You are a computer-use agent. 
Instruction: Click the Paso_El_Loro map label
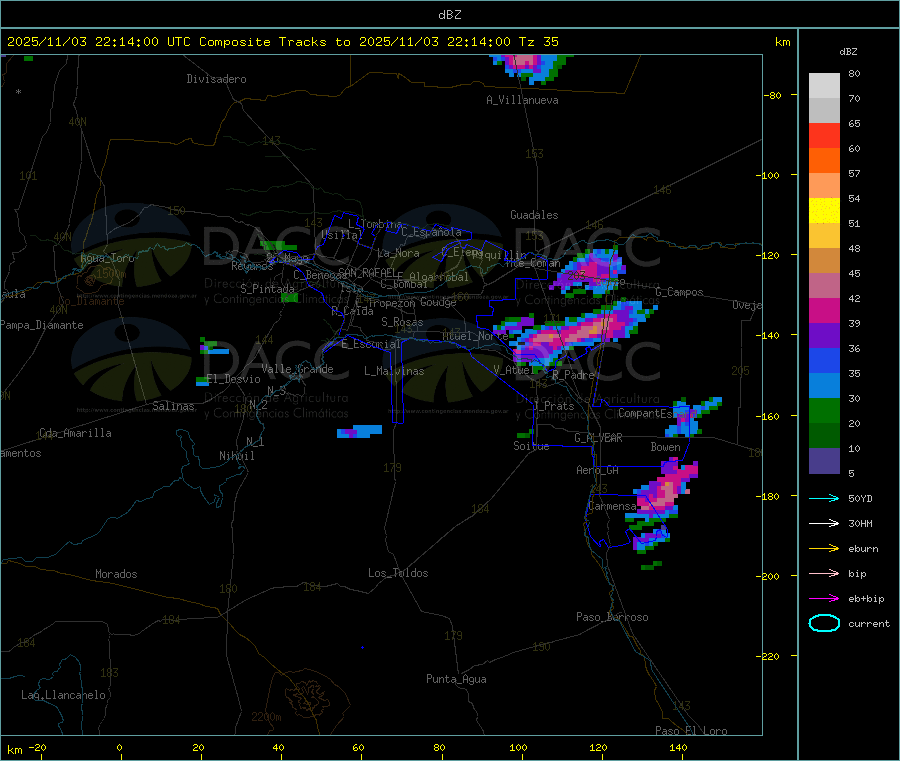click(x=691, y=731)
